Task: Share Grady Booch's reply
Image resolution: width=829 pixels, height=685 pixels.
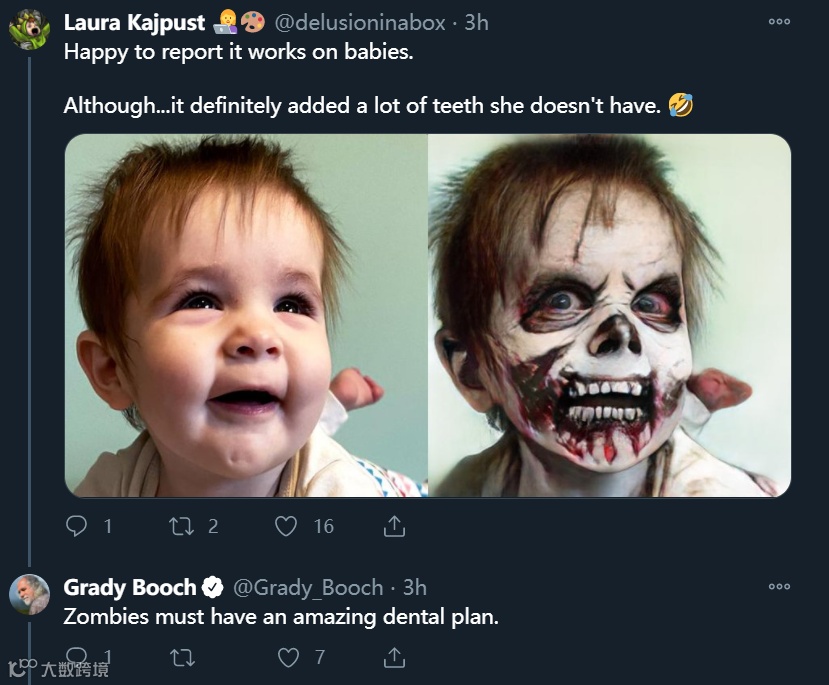Action: [x=394, y=657]
